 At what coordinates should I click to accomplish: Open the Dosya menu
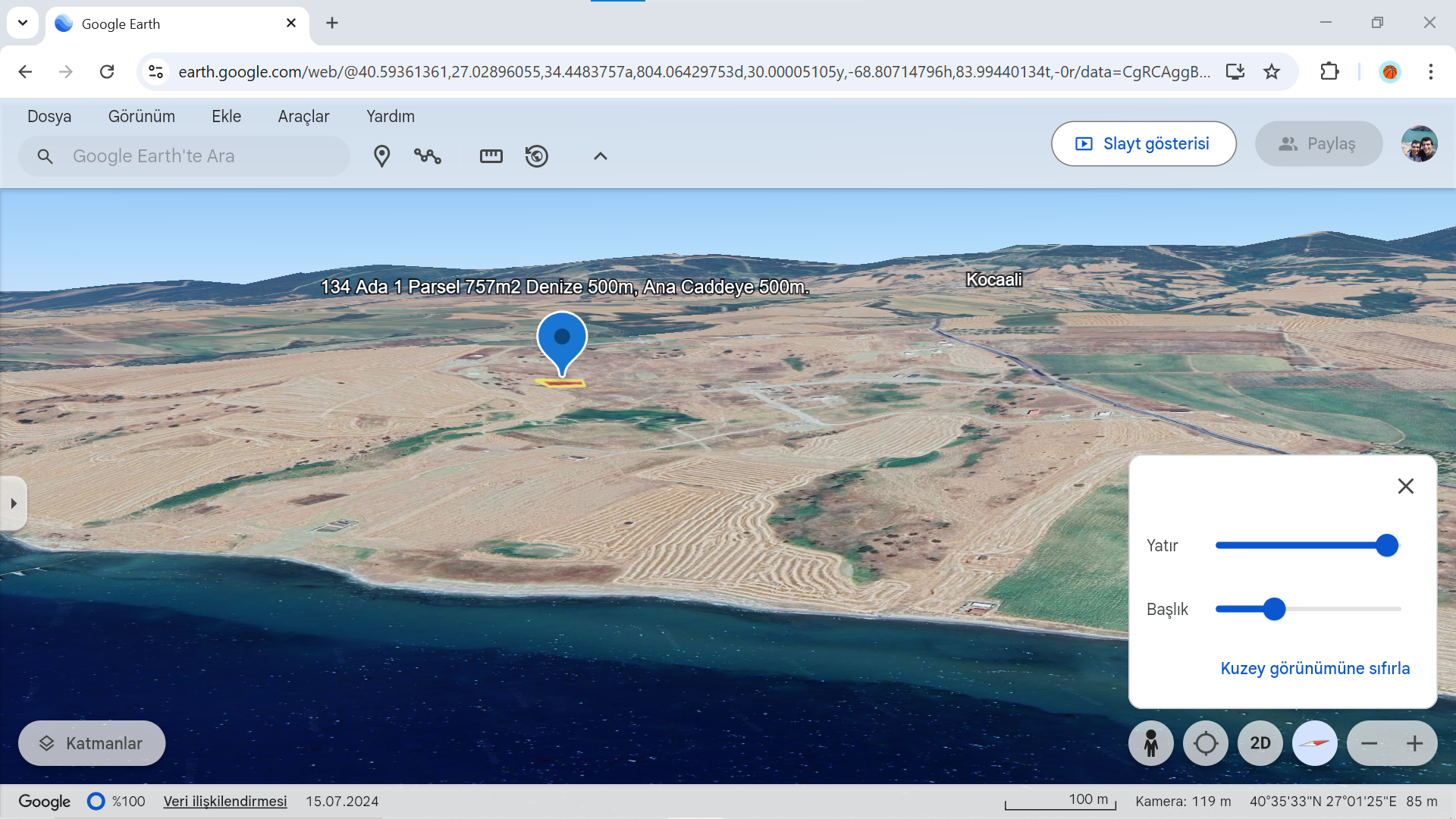(x=49, y=116)
